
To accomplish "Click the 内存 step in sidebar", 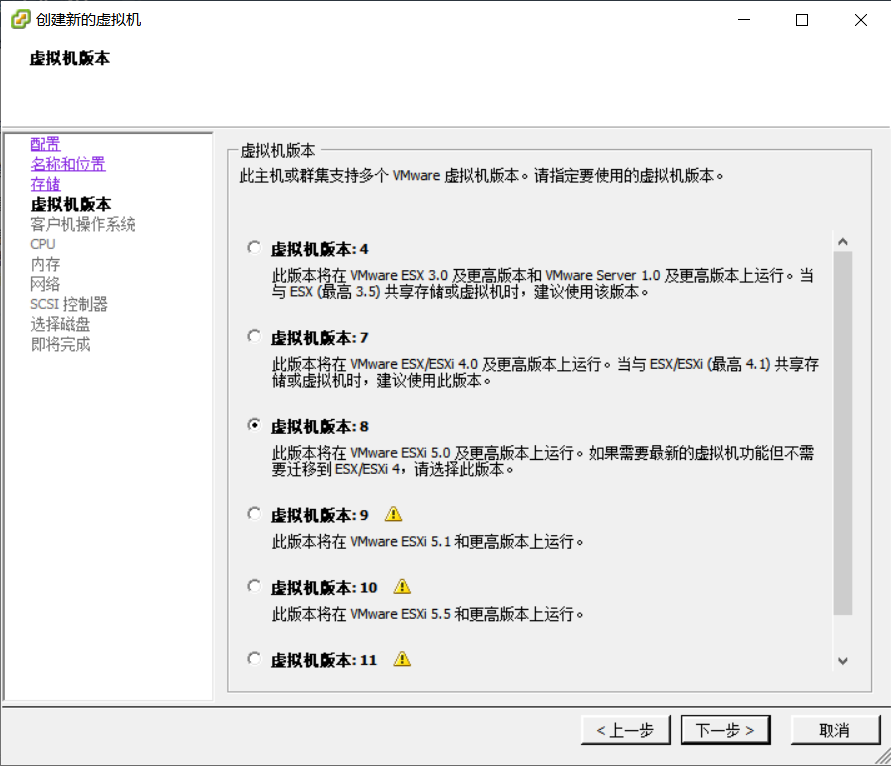I will 45,264.
